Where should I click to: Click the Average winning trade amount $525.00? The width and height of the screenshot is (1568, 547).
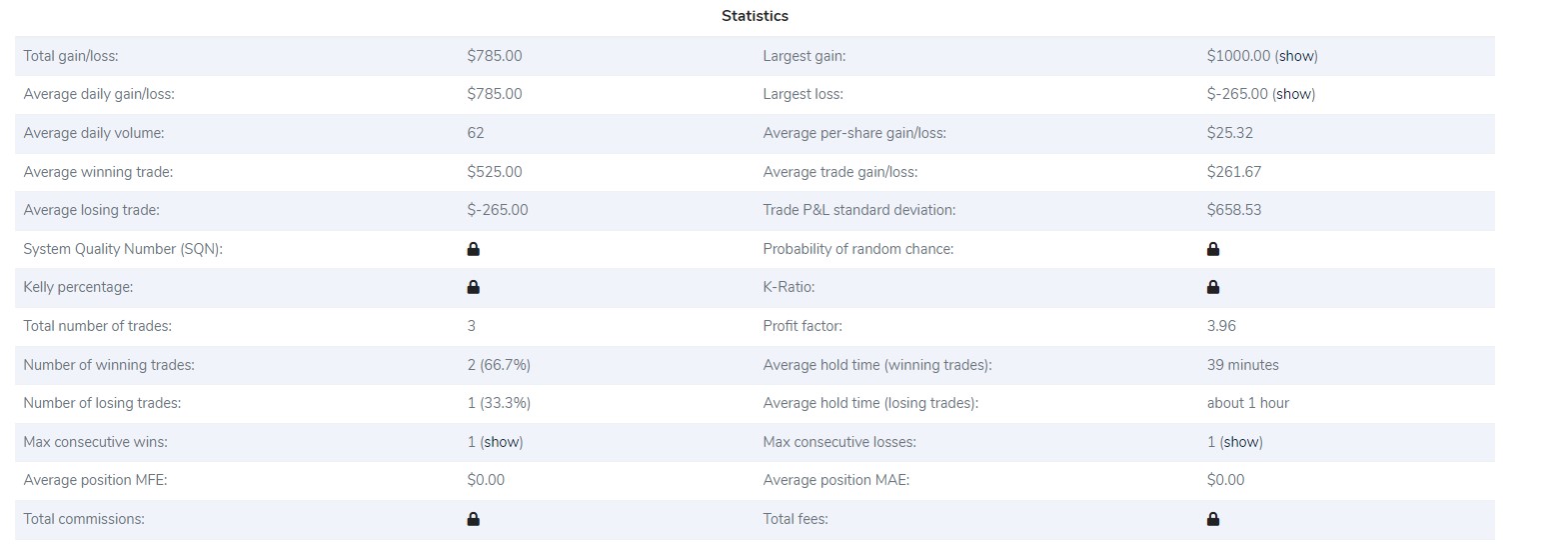[x=495, y=172]
